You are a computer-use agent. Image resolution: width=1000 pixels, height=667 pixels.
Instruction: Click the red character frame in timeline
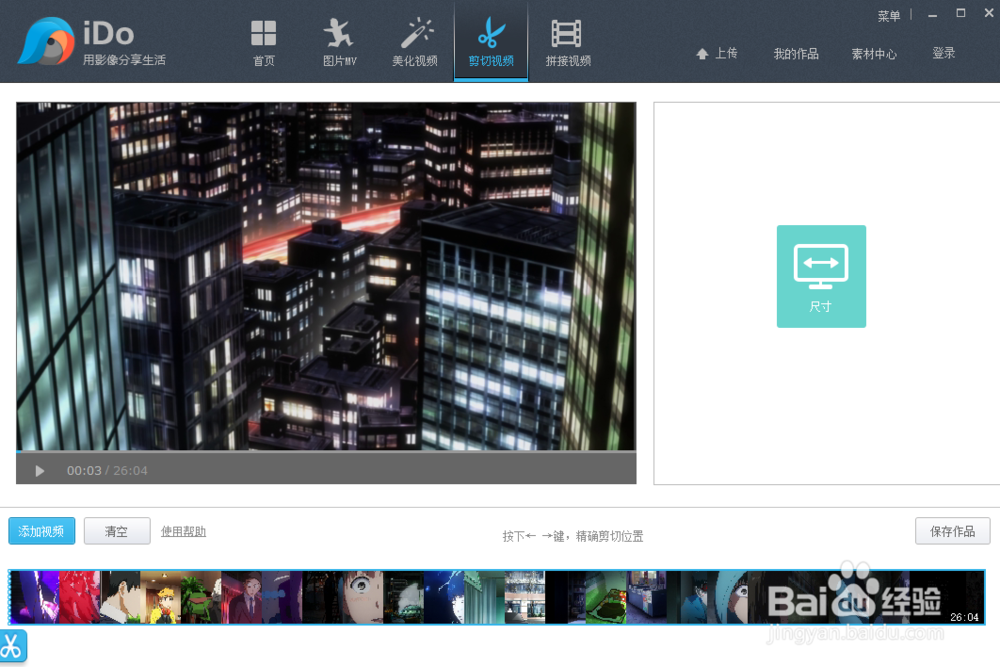tap(79, 597)
